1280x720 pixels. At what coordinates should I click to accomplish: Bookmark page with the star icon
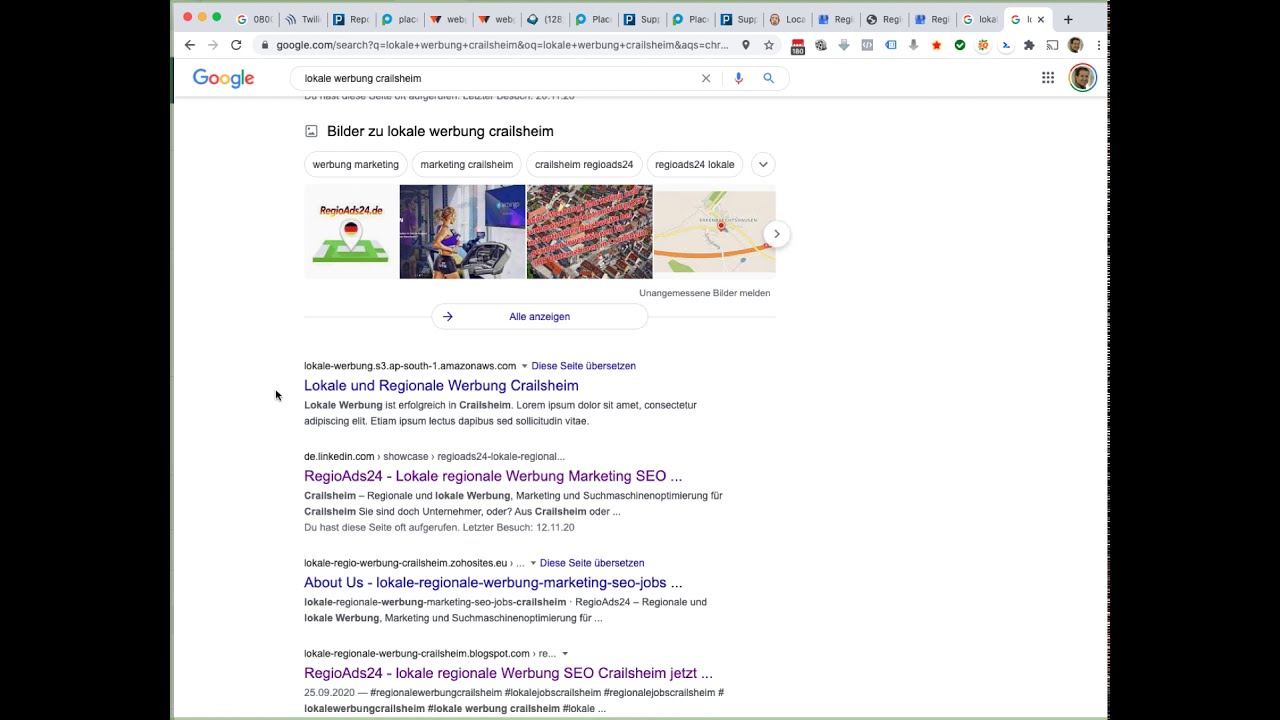(769, 45)
